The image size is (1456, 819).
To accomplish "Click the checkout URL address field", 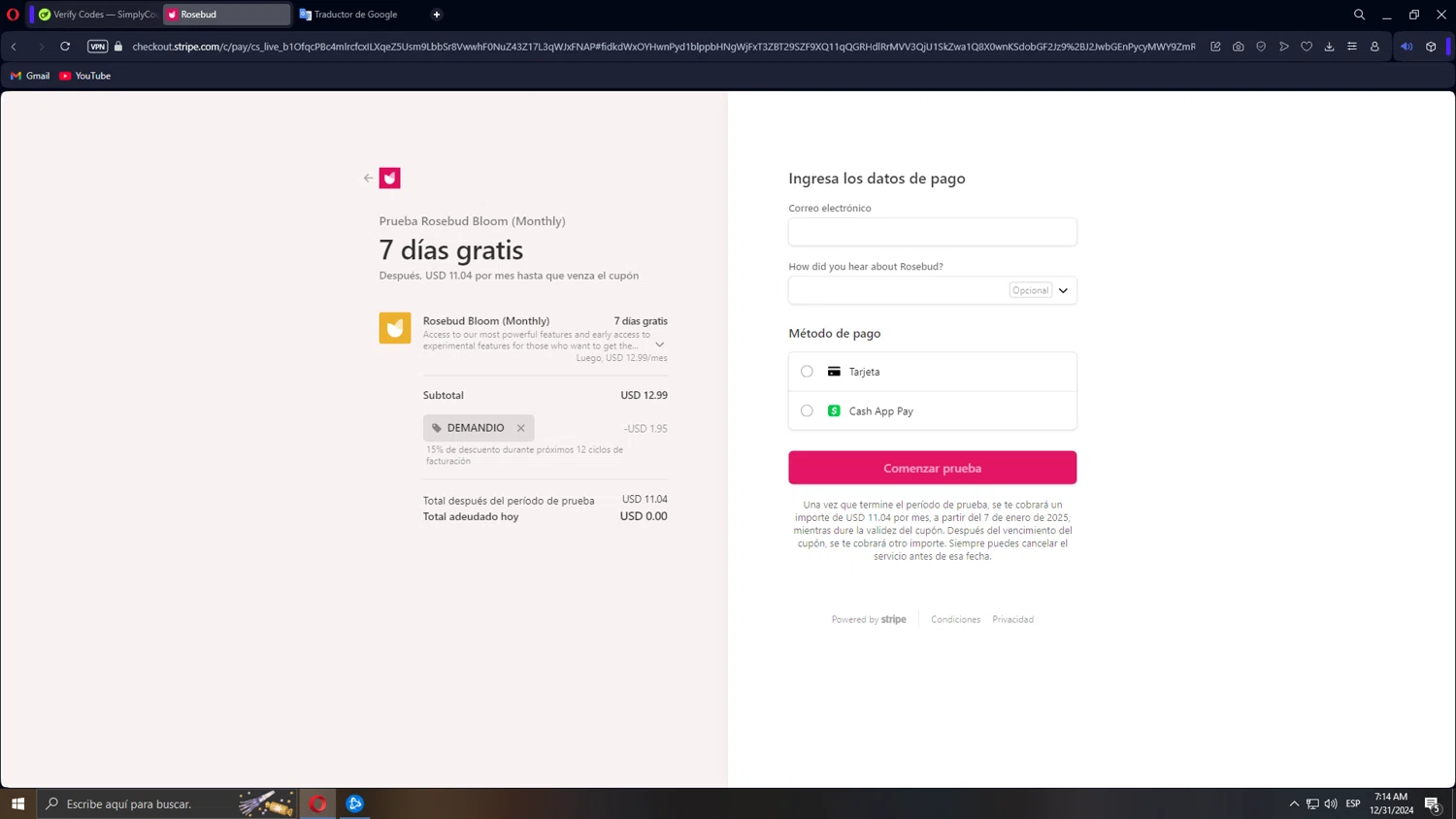I will [664, 47].
